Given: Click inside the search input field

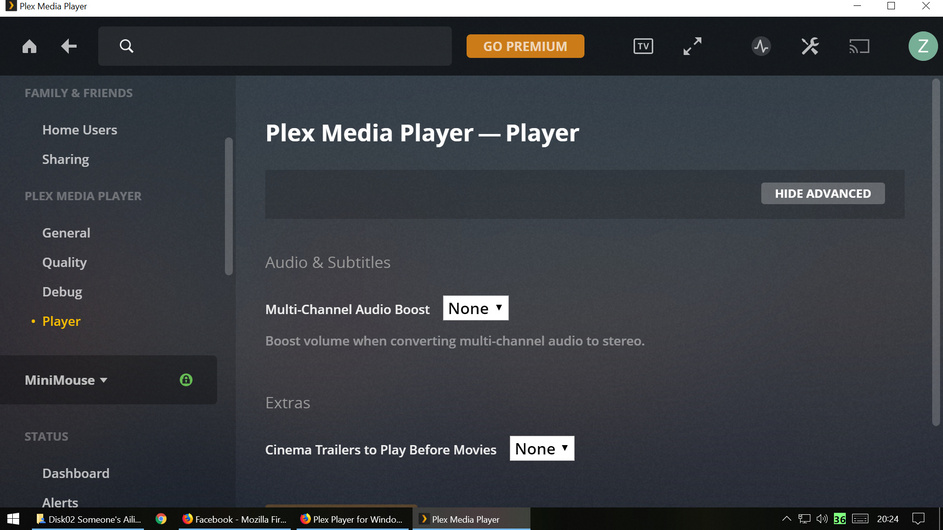Looking at the screenshot, I should [275, 46].
